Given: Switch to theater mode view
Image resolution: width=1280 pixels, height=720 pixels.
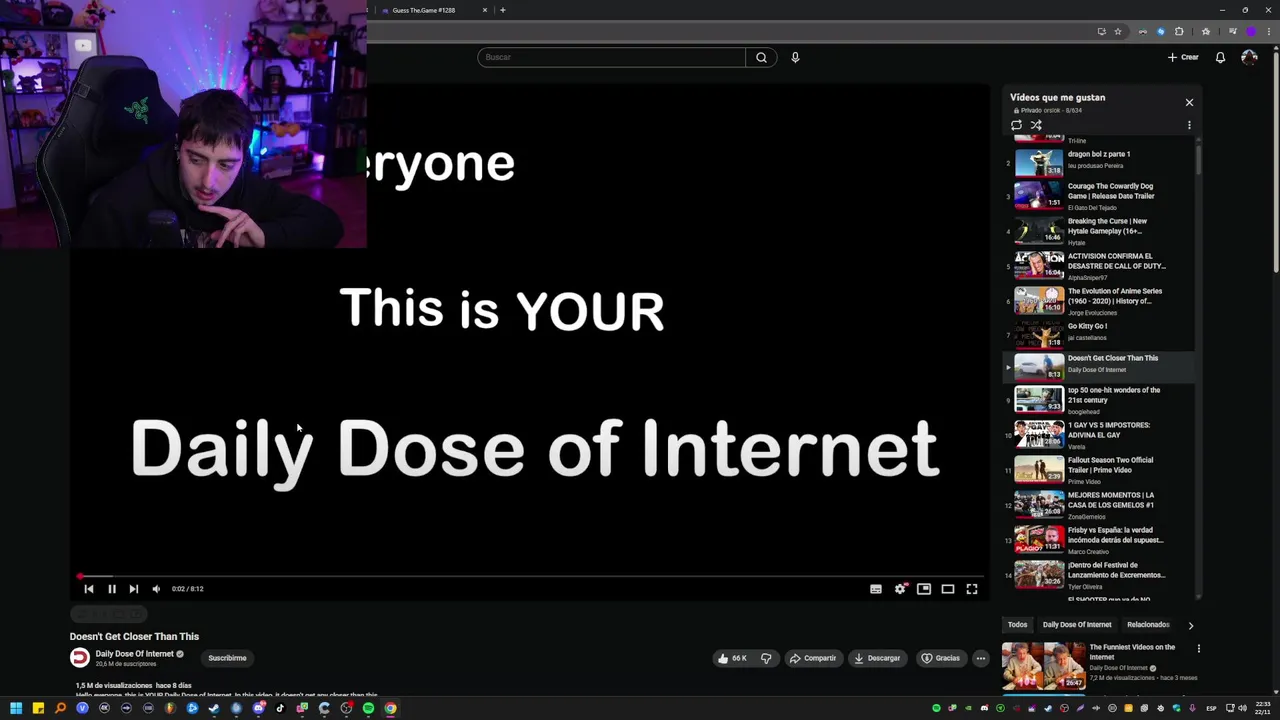Looking at the screenshot, I should pyautogui.click(x=948, y=589).
